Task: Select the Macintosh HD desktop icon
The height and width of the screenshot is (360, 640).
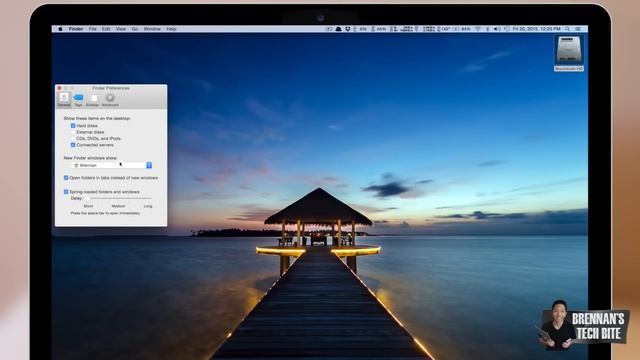Action: click(x=569, y=53)
